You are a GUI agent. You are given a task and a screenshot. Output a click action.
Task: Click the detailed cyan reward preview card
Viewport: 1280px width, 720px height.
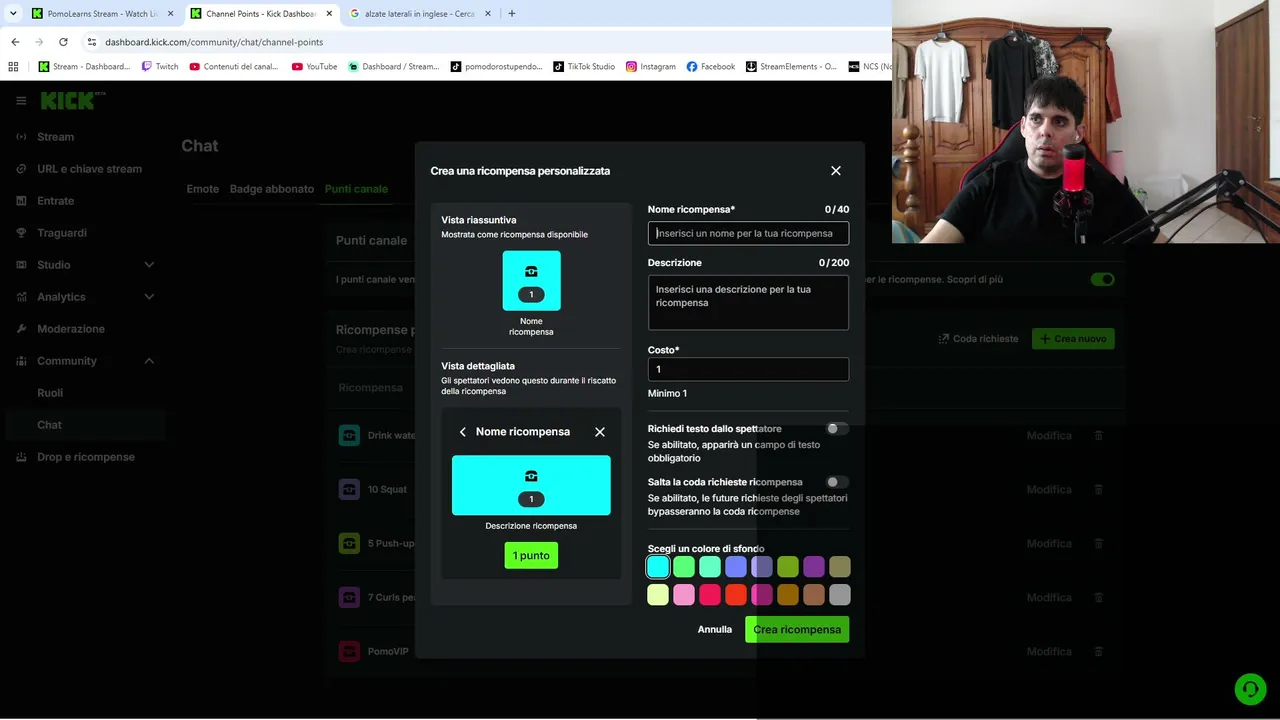pos(531,485)
